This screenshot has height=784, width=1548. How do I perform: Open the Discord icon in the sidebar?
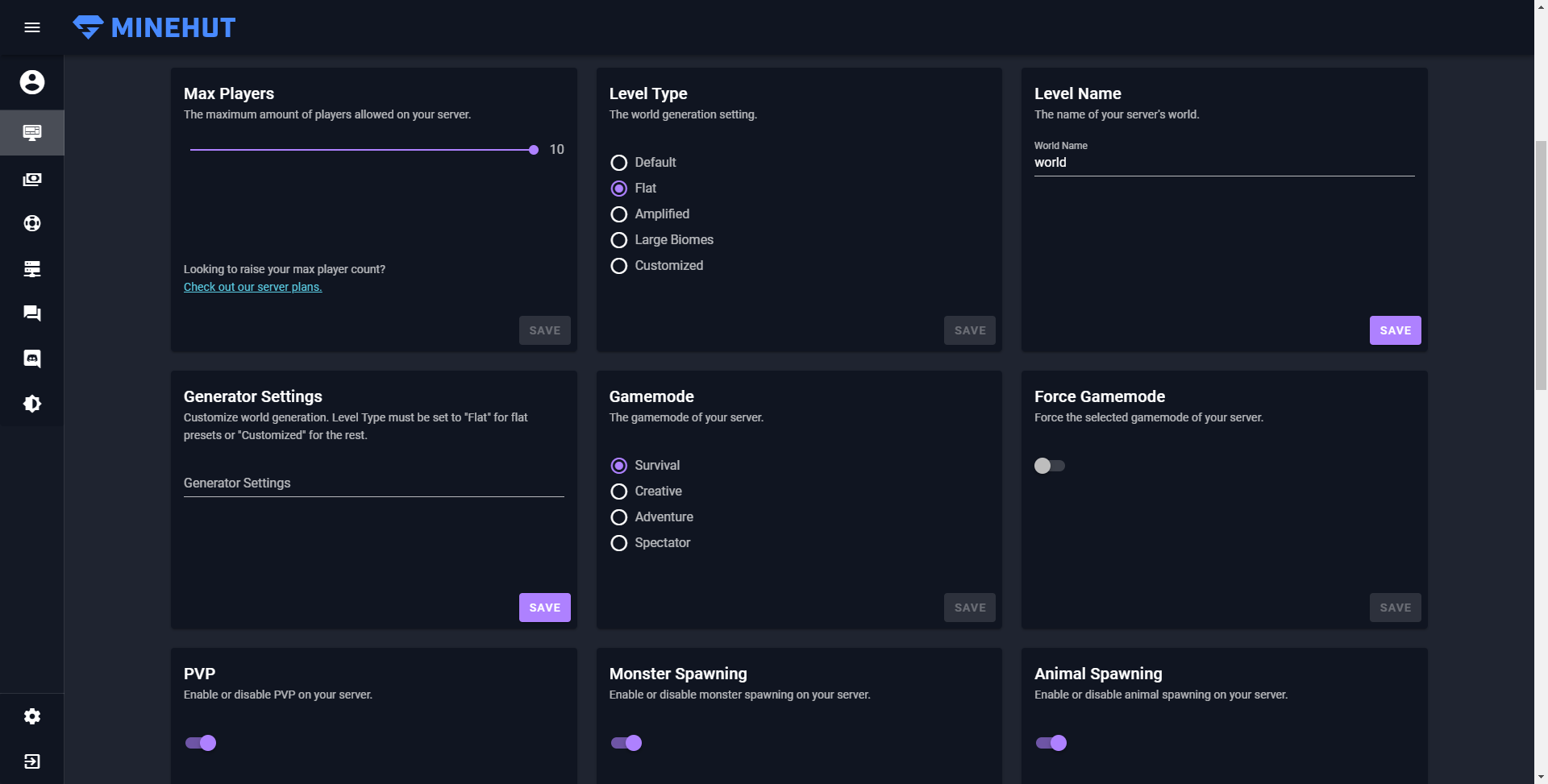[32, 359]
